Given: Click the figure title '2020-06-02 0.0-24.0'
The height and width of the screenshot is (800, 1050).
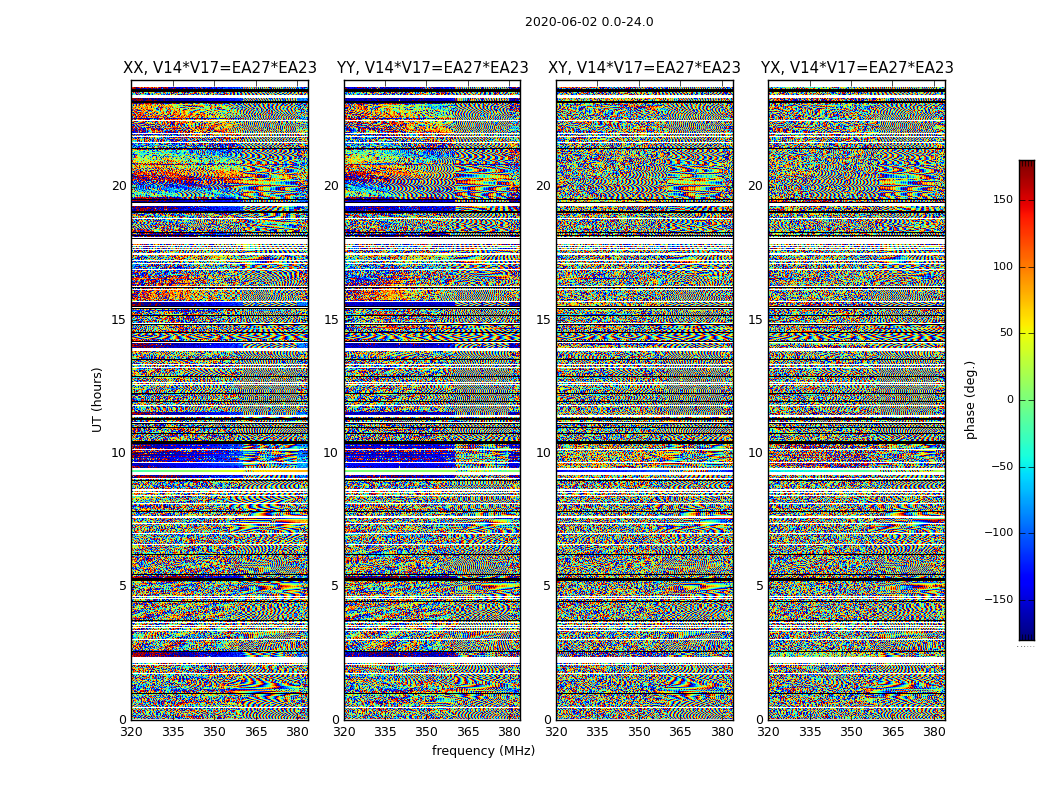Looking at the screenshot, I should [589, 22].
